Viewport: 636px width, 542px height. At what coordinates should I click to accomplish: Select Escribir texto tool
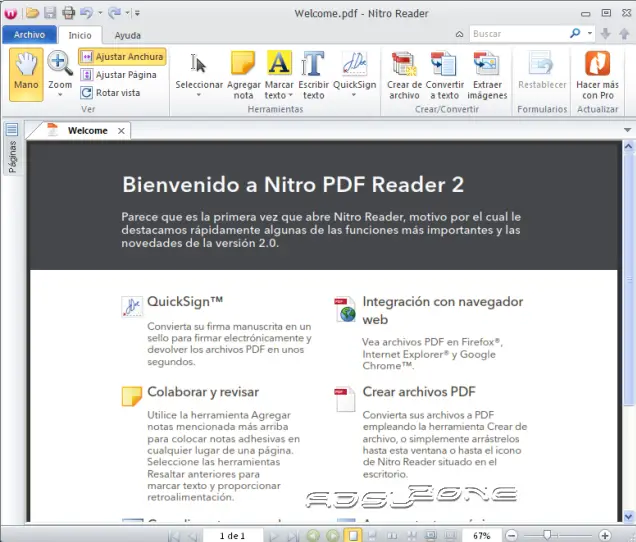click(314, 75)
